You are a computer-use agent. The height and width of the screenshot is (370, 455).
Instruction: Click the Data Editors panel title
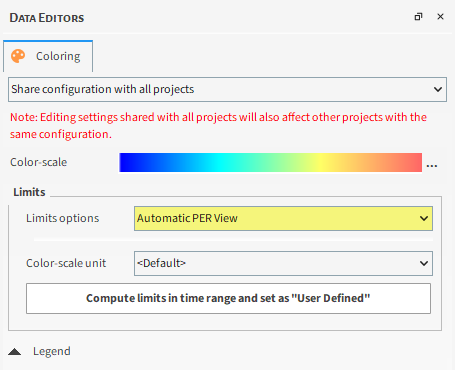47,18
